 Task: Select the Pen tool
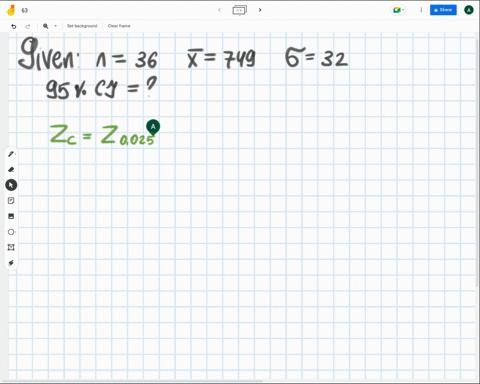point(11,154)
